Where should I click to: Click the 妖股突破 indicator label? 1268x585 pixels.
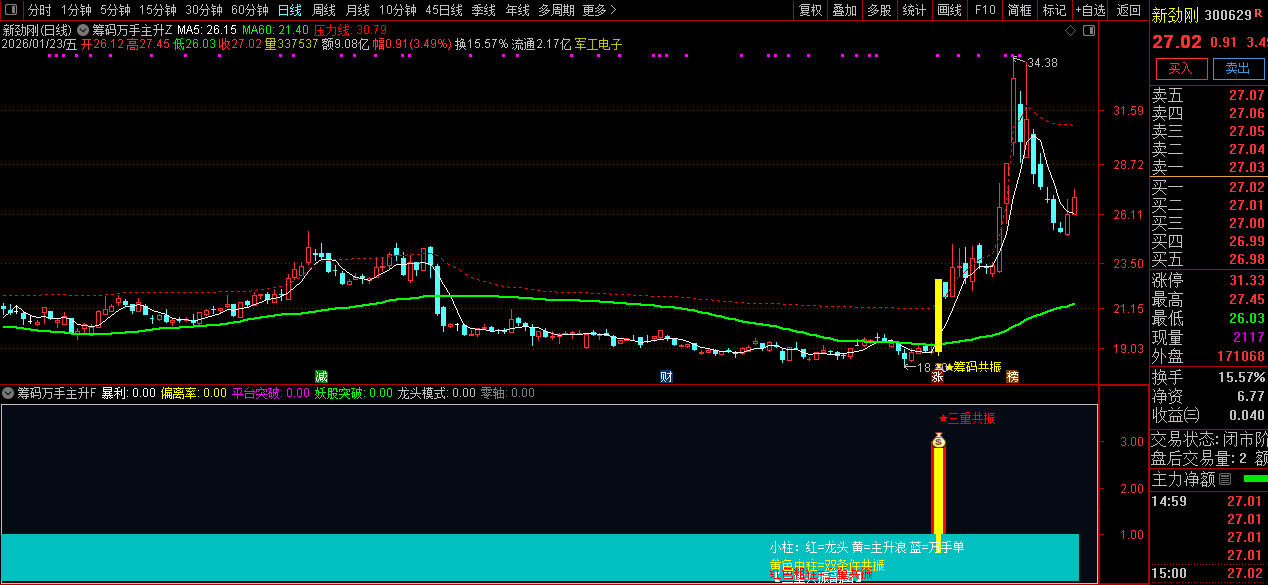pyautogui.click(x=353, y=393)
